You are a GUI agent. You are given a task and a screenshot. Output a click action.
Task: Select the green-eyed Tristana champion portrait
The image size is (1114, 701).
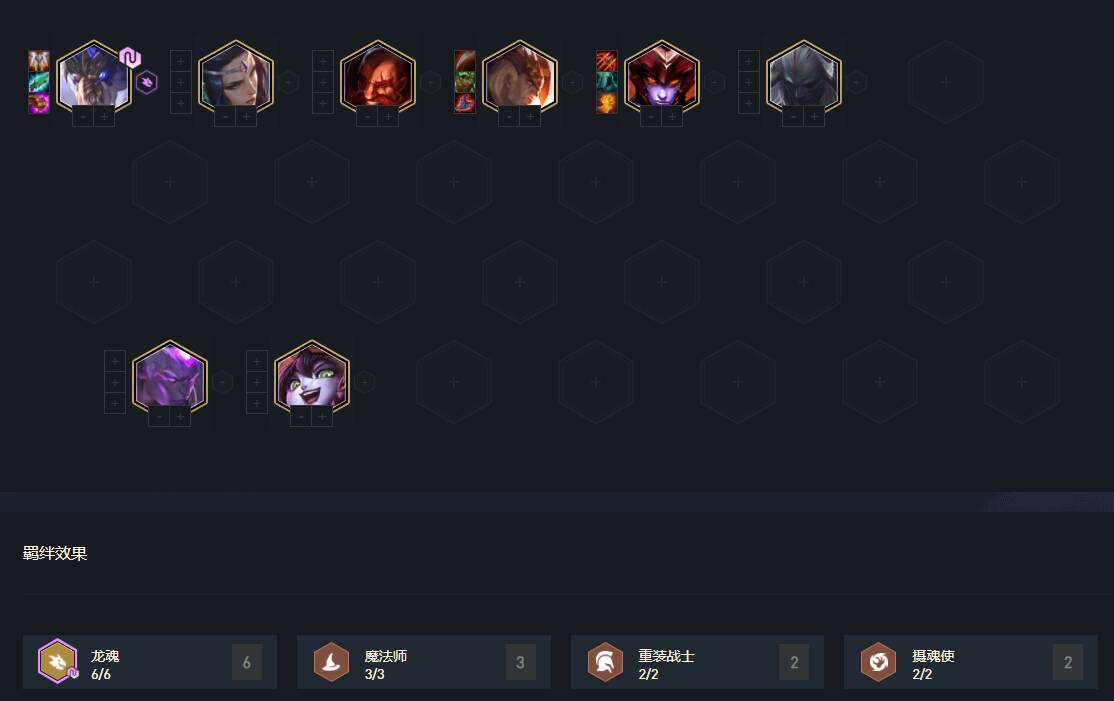[312, 377]
